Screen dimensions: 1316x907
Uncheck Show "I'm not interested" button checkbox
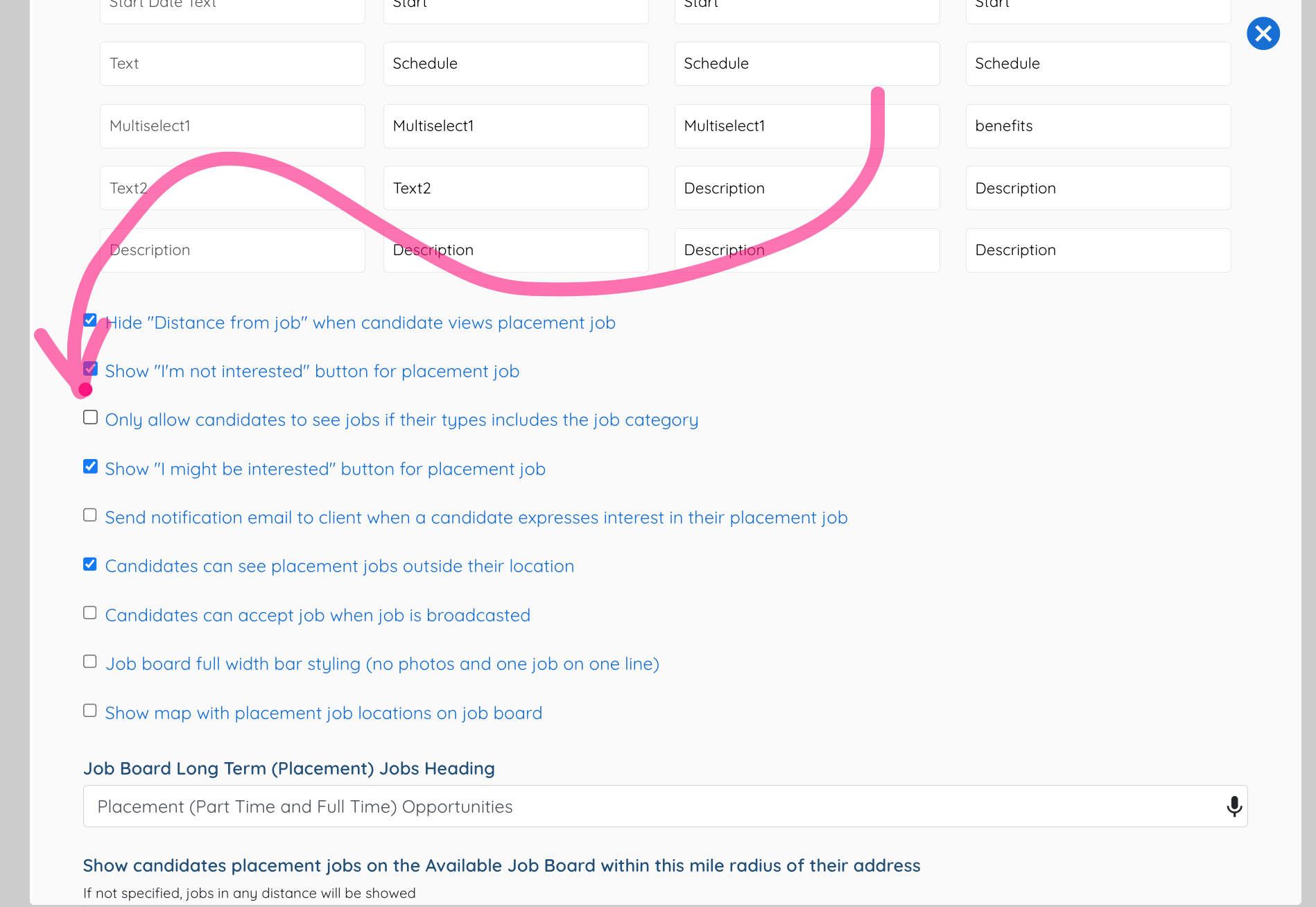click(90, 369)
